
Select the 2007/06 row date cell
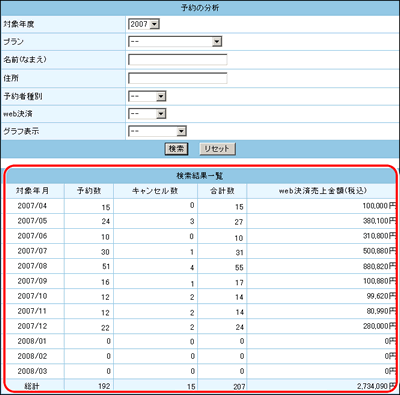point(32,236)
